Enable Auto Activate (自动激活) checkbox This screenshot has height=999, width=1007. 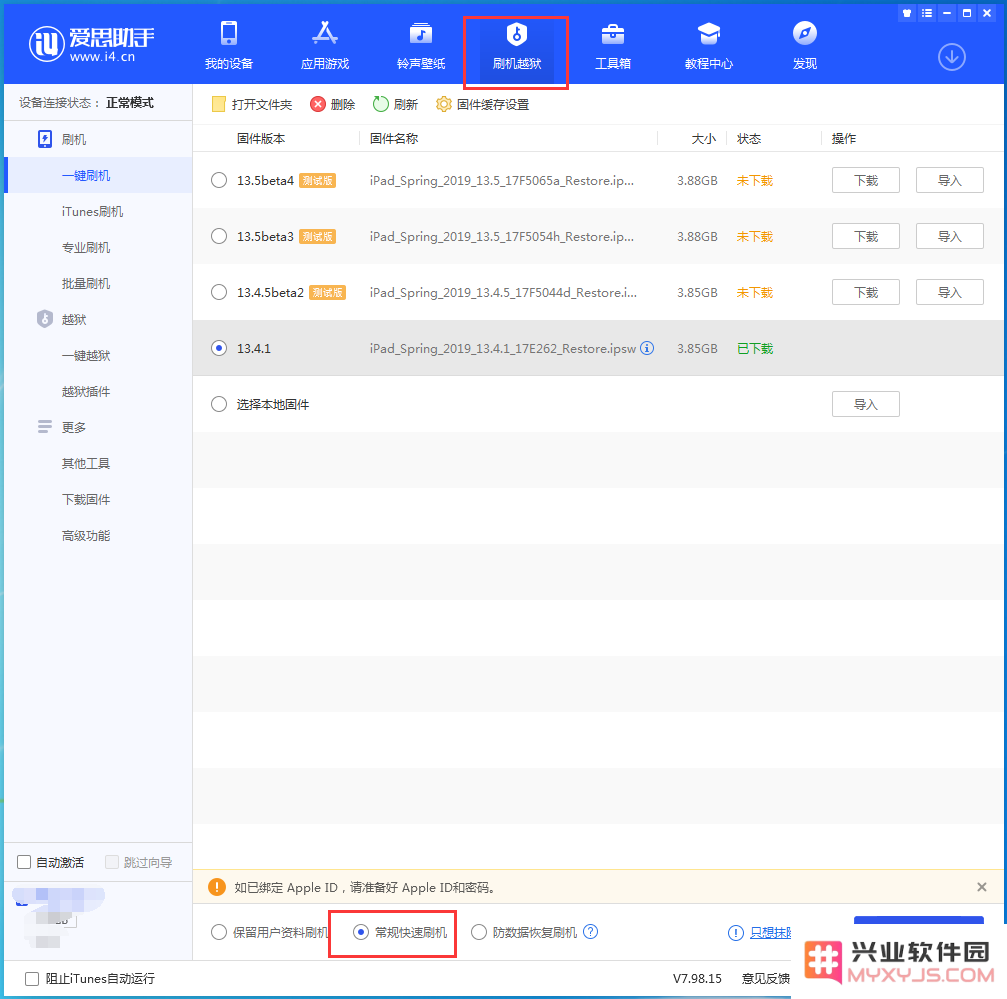[24, 862]
